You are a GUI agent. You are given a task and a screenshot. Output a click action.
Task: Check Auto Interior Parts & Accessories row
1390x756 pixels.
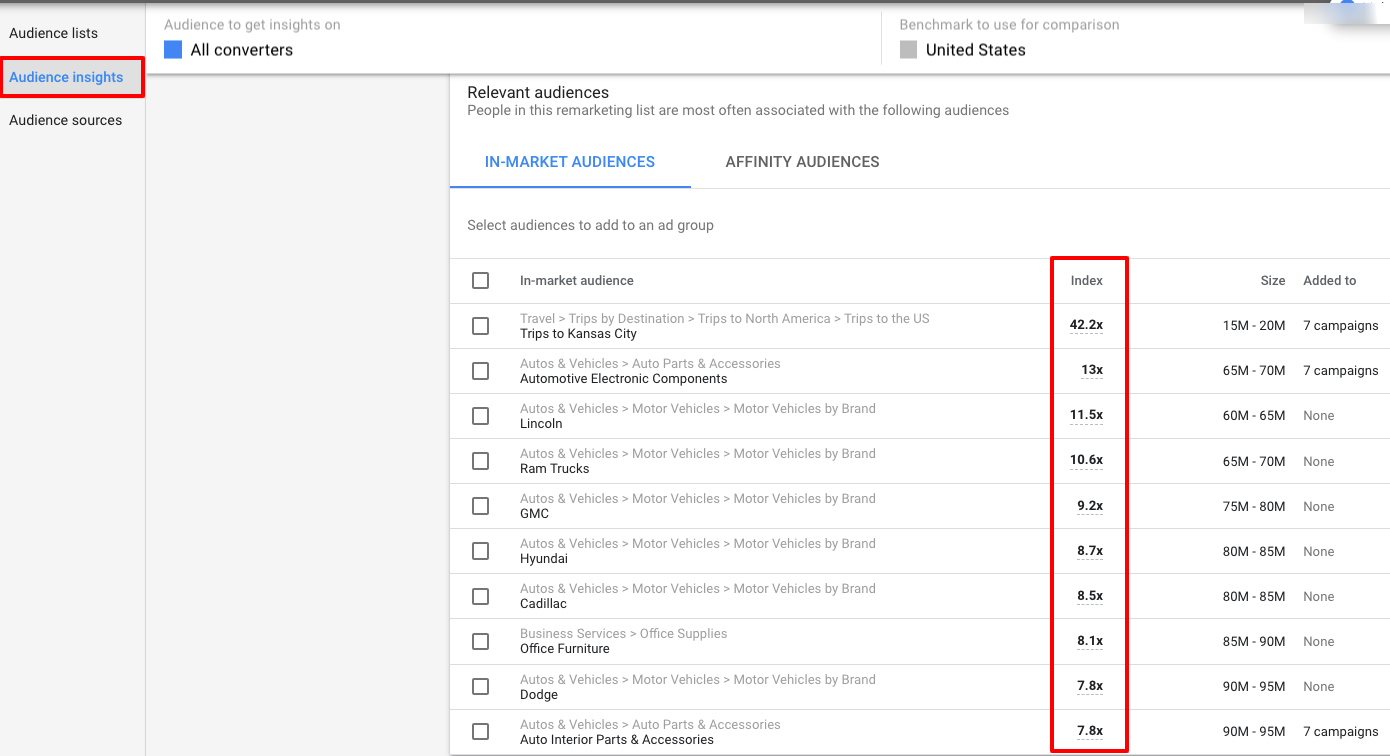[481, 731]
